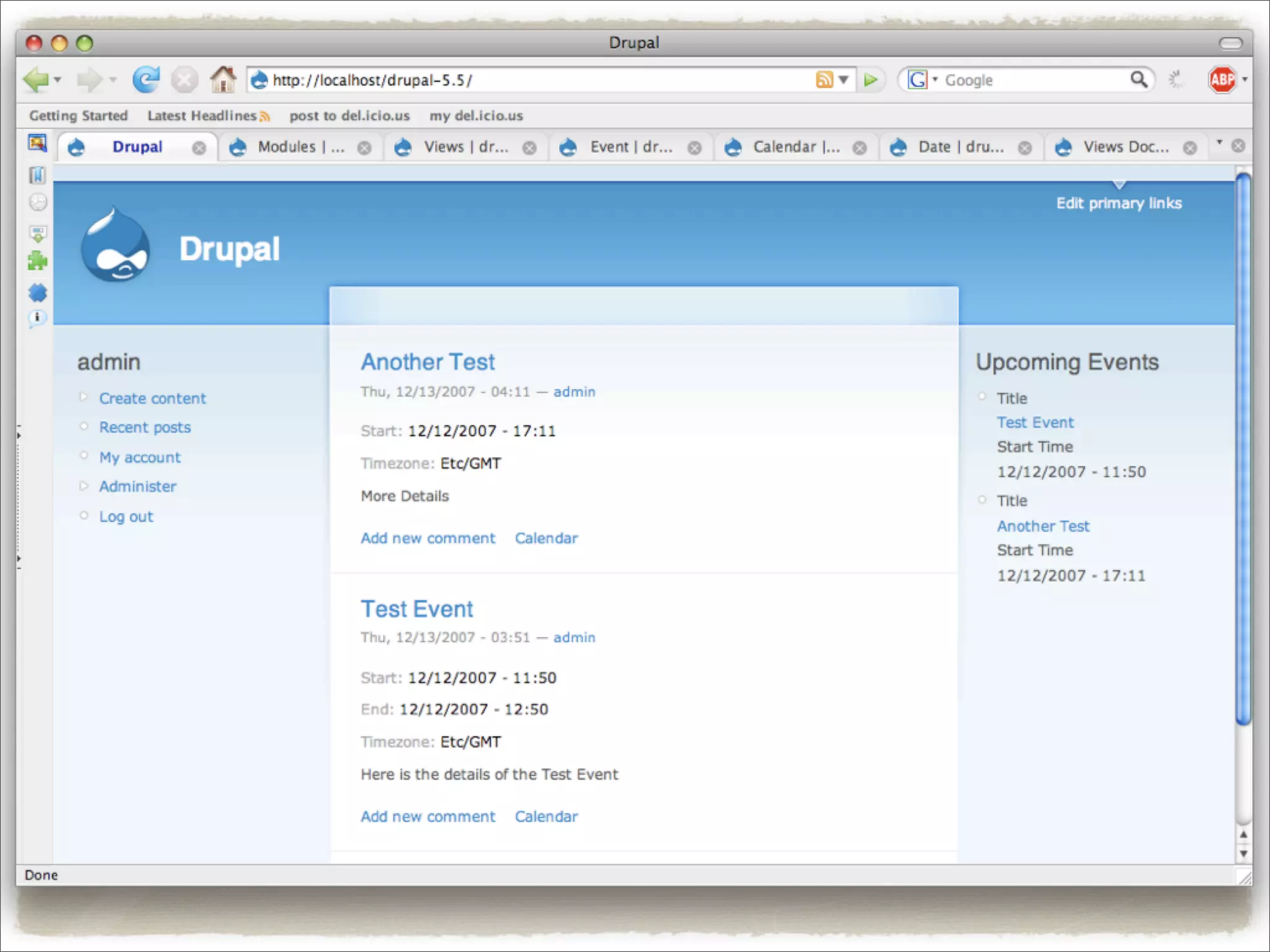
Task: Click Edit primary links
Action: tap(1119, 203)
